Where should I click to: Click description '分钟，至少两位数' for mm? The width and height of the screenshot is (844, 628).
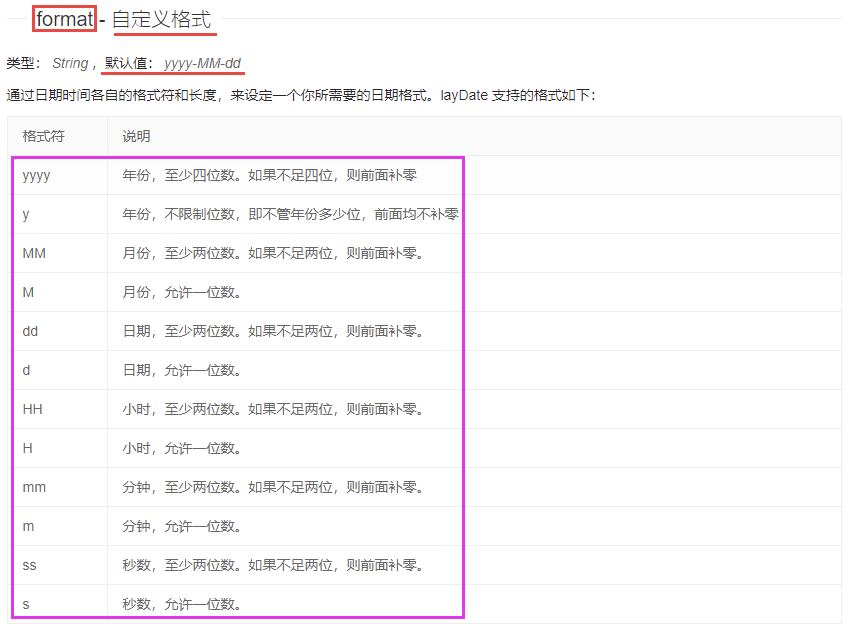point(273,487)
